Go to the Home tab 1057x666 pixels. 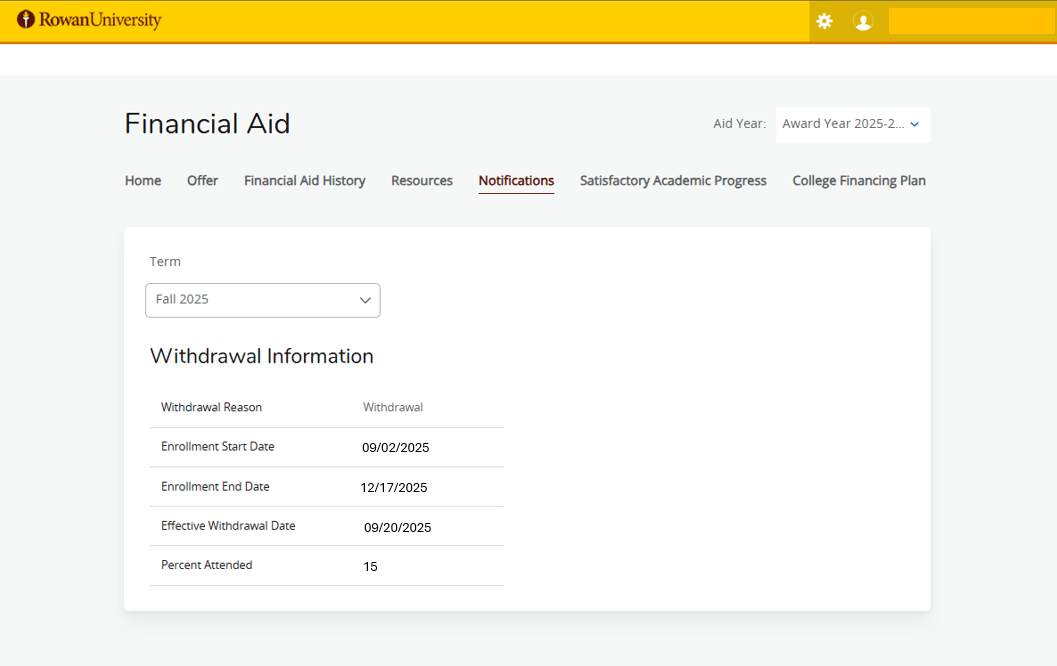[143, 181]
